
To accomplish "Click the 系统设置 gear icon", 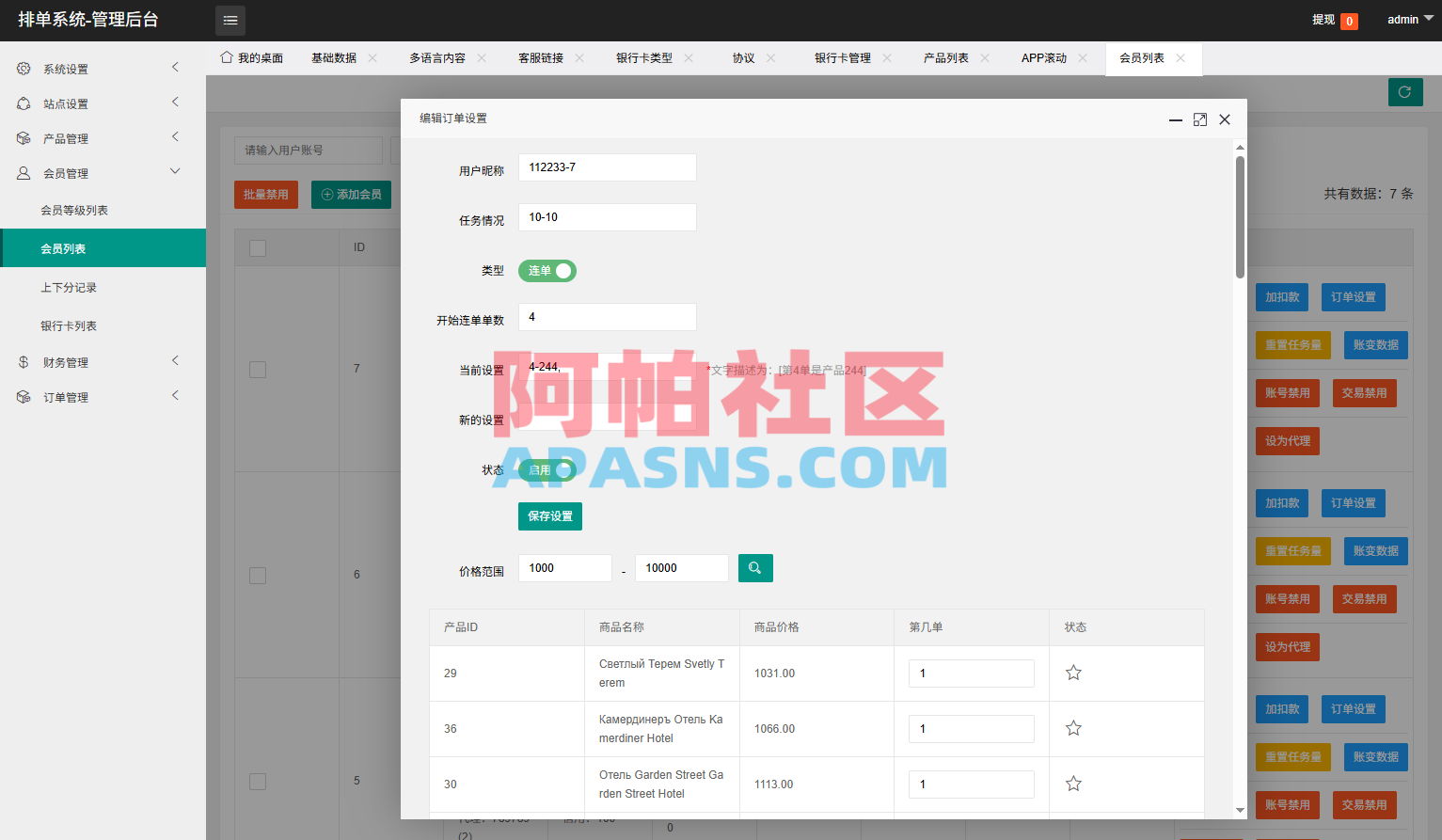I will 24,69.
